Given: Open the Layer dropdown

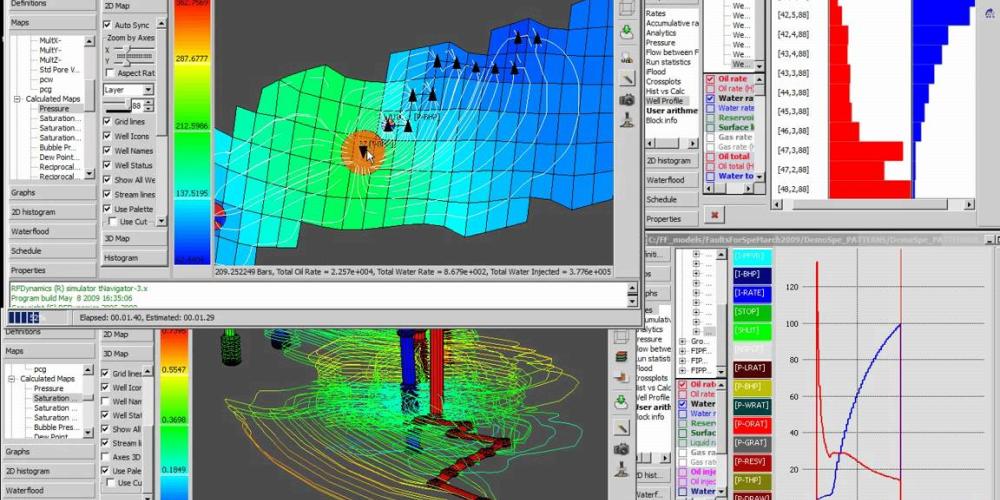Looking at the screenshot, I should click(x=150, y=89).
